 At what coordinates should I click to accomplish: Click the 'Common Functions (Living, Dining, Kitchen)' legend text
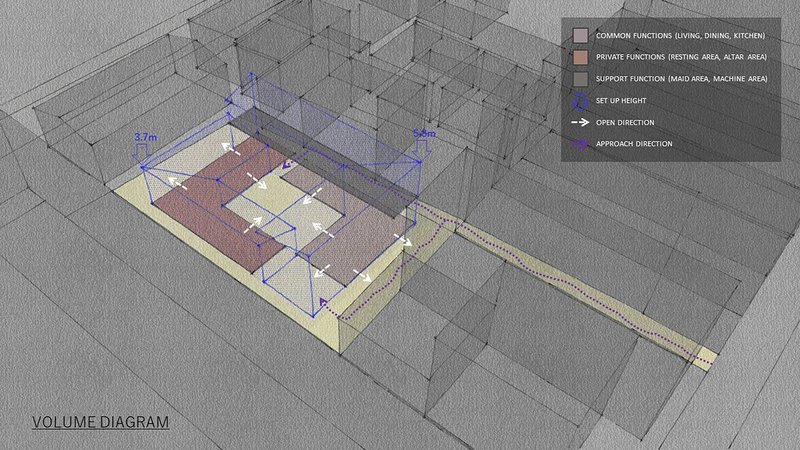click(681, 36)
